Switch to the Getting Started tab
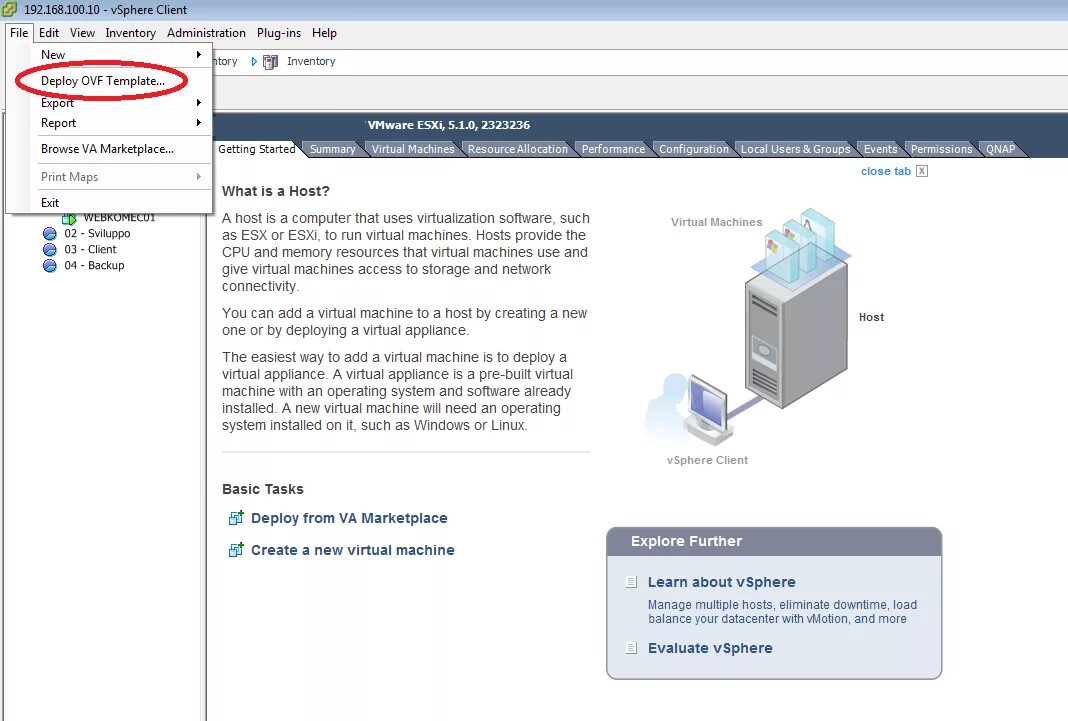The image size is (1068, 721). point(257,149)
